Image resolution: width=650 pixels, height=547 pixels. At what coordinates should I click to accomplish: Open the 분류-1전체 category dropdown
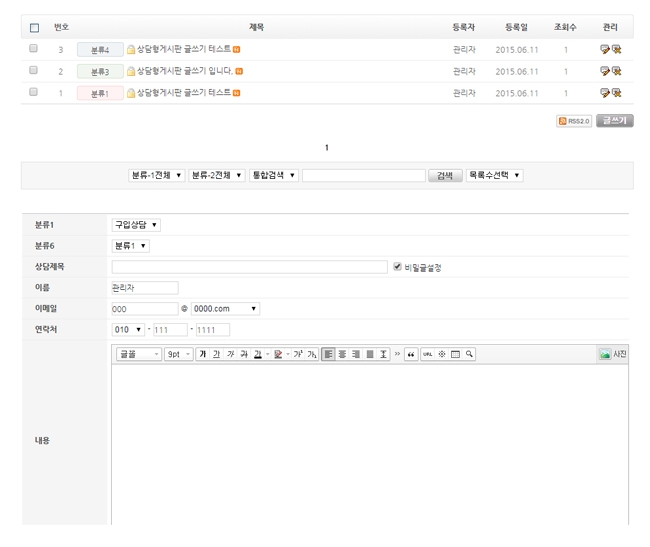(156, 175)
